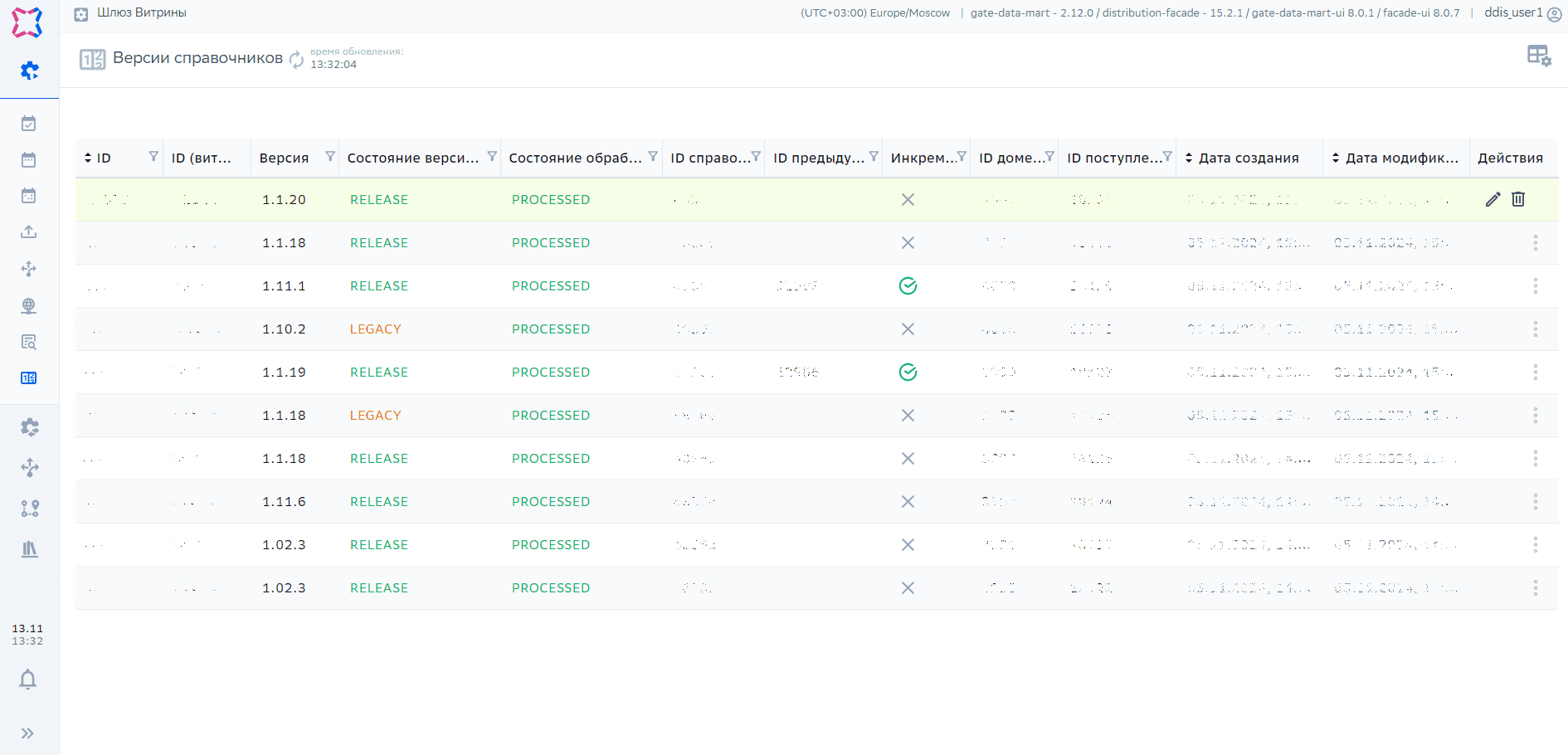Click the refresh icon beside Версии справочников
1568x755 pixels.
coord(296,60)
